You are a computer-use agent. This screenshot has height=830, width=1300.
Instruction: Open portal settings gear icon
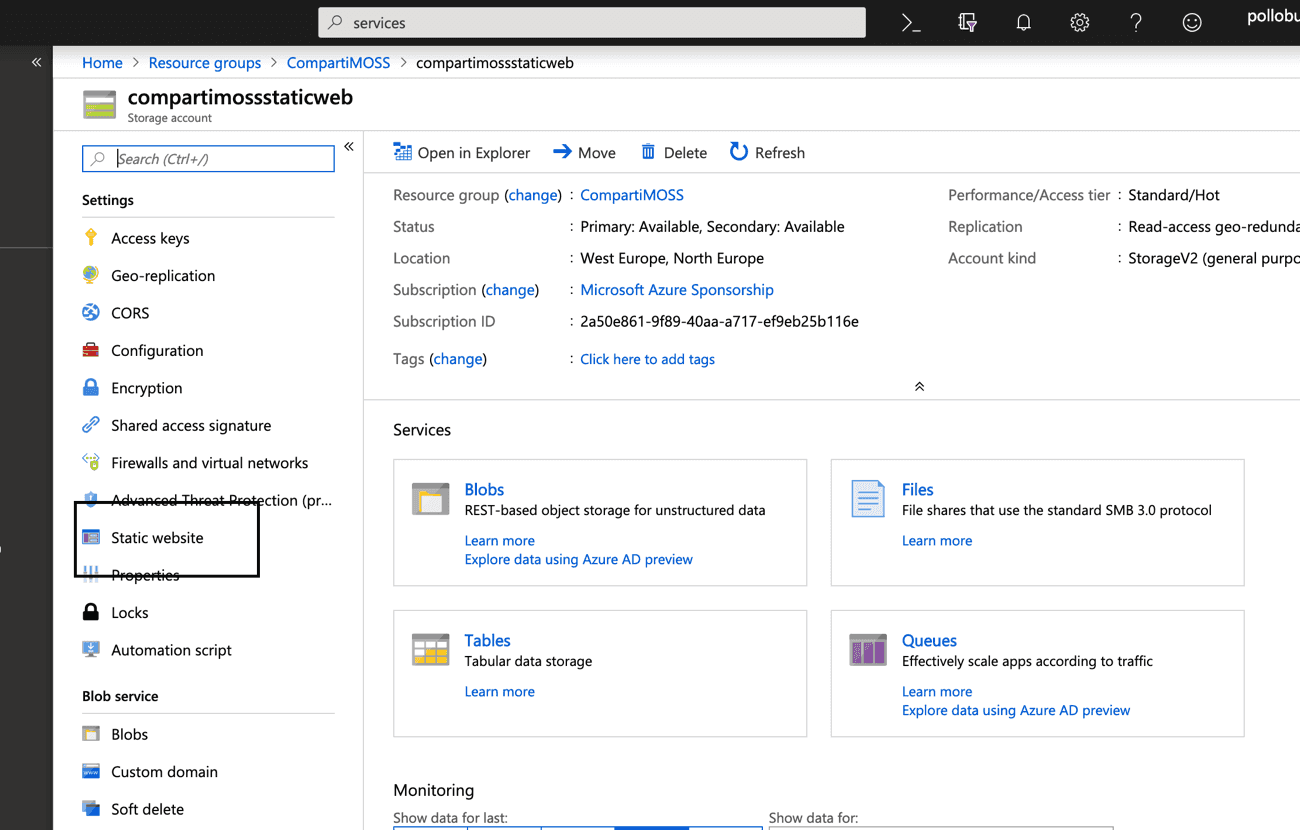(1079, 22)
